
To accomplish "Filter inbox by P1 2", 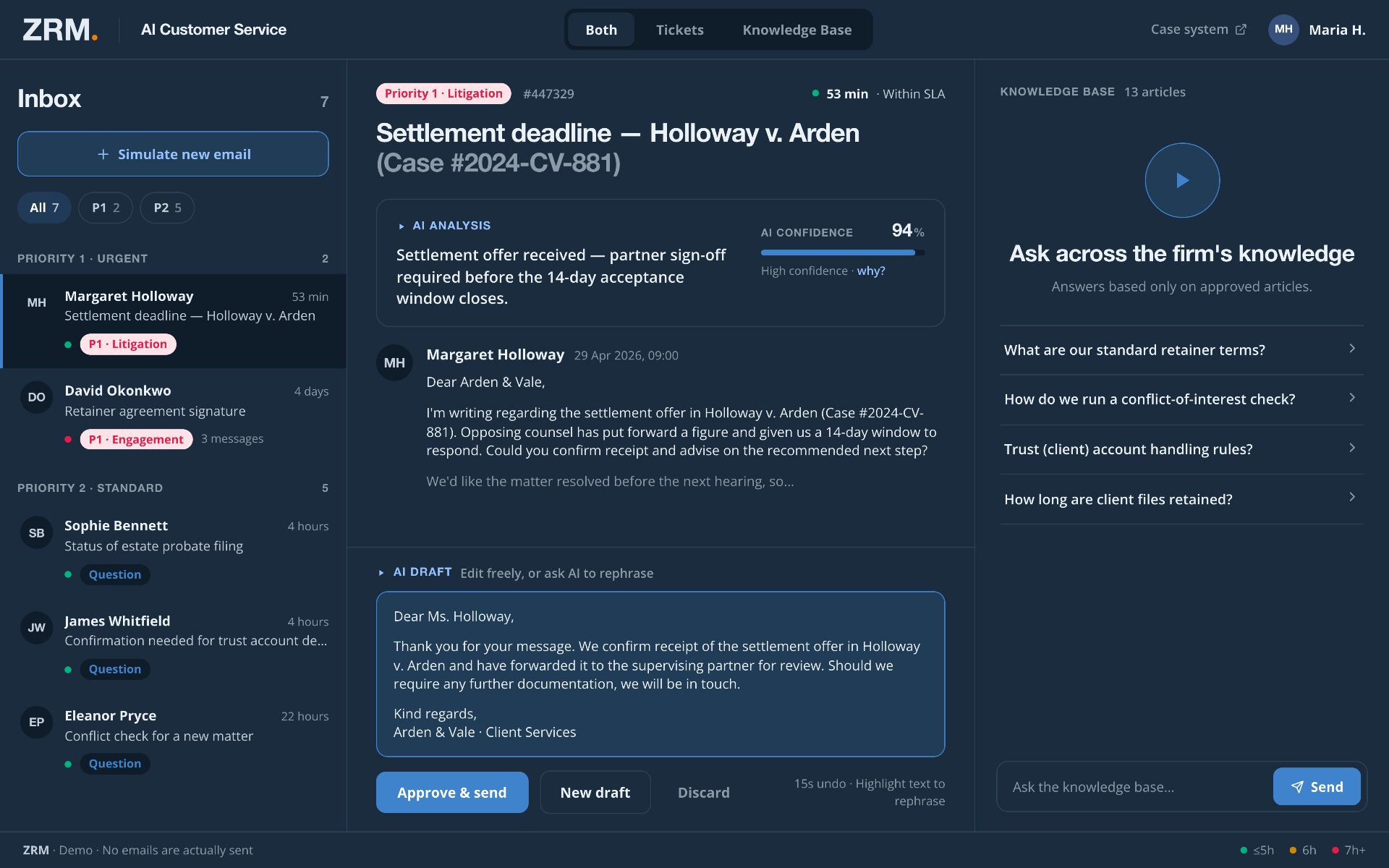I will click(x=106, y=208).
